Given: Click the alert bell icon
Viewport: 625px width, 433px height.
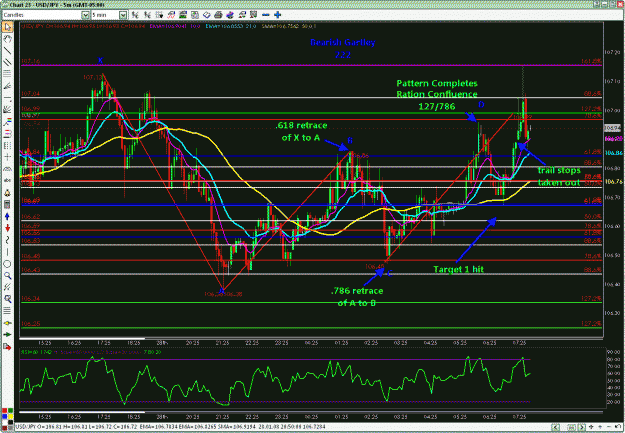Looking at the screenshot, I should 8,193.
